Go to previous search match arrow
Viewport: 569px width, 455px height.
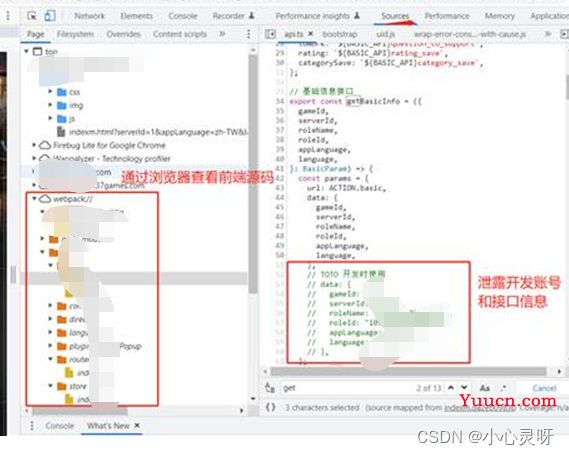point(451,388)
